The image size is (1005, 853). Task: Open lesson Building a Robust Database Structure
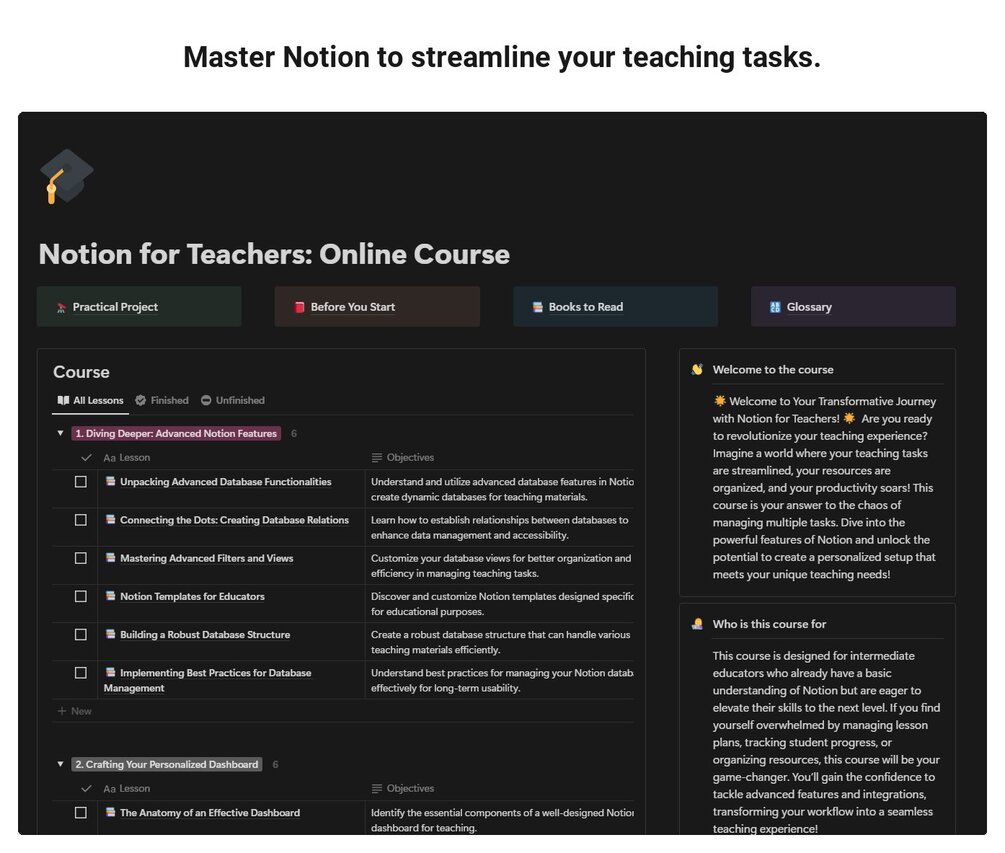[x=205, y=635]
